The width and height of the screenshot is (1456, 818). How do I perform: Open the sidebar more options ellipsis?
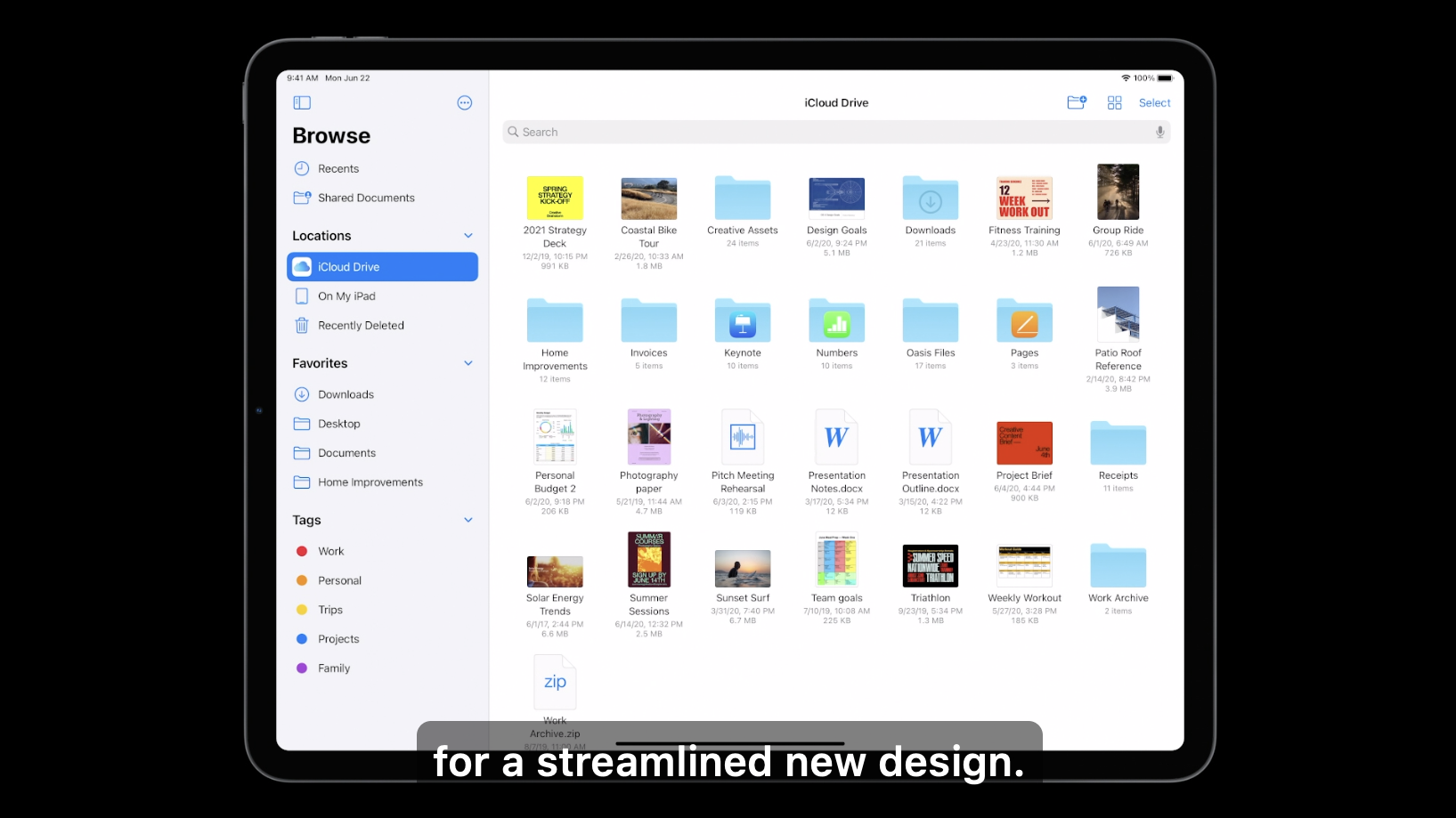(464, 103)
